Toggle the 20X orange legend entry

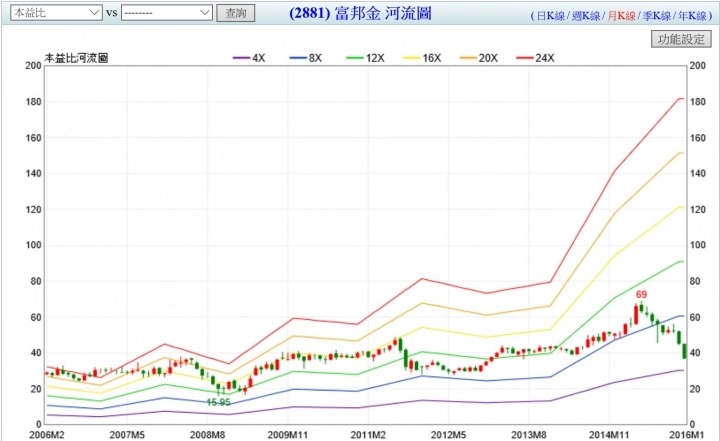point(478,58)
